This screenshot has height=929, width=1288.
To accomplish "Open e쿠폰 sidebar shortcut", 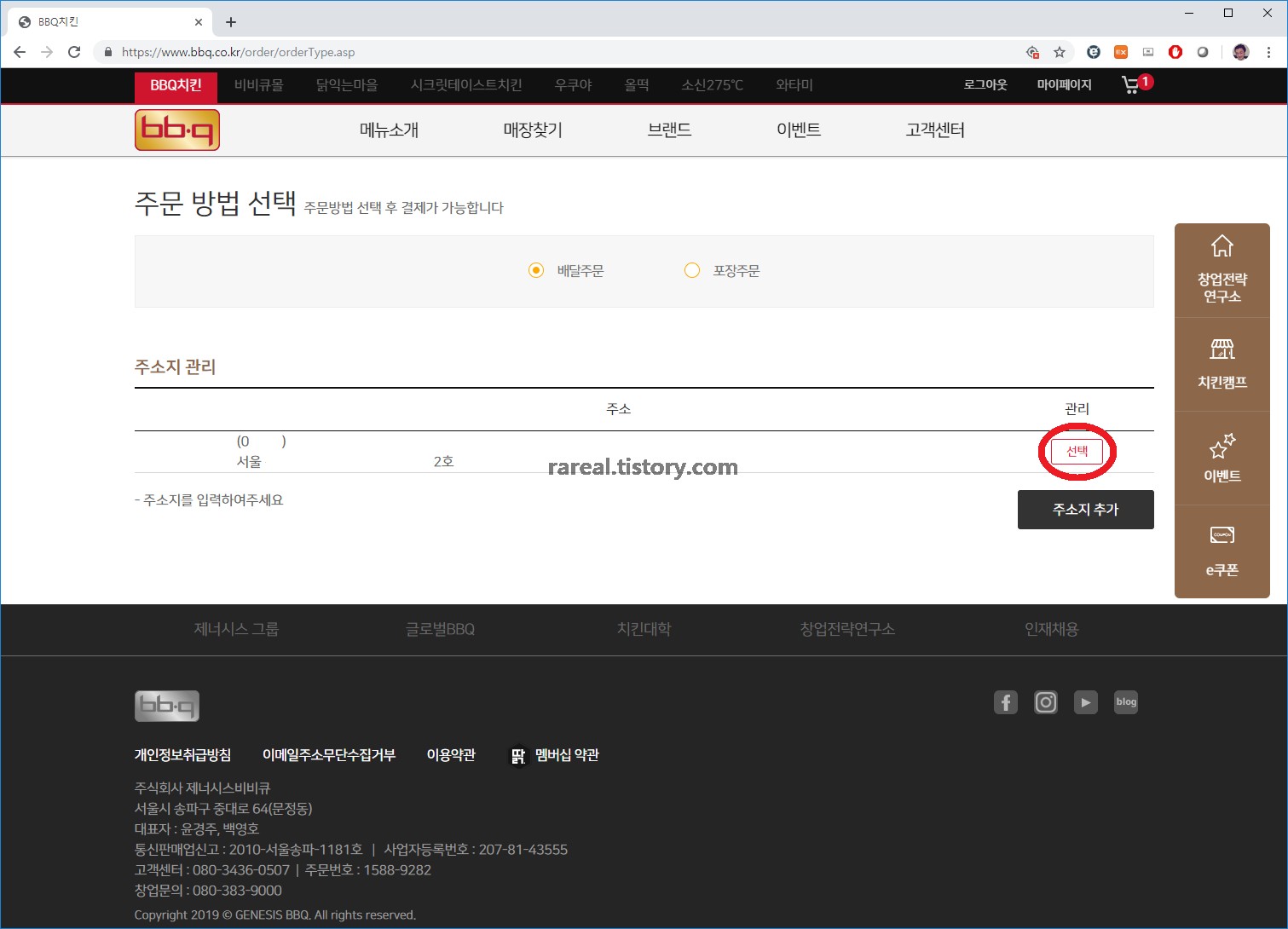I will (x=1222, y=551).
